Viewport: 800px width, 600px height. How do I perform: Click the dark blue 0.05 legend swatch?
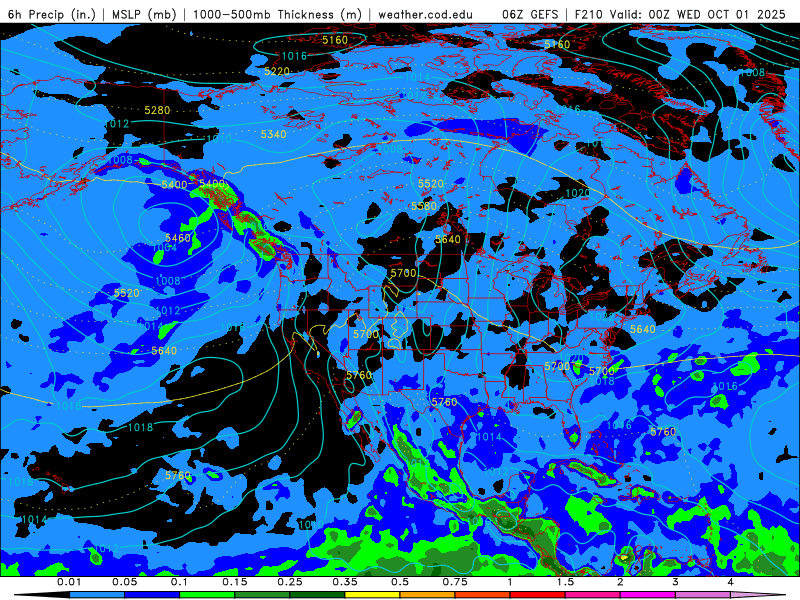(152, 595)
